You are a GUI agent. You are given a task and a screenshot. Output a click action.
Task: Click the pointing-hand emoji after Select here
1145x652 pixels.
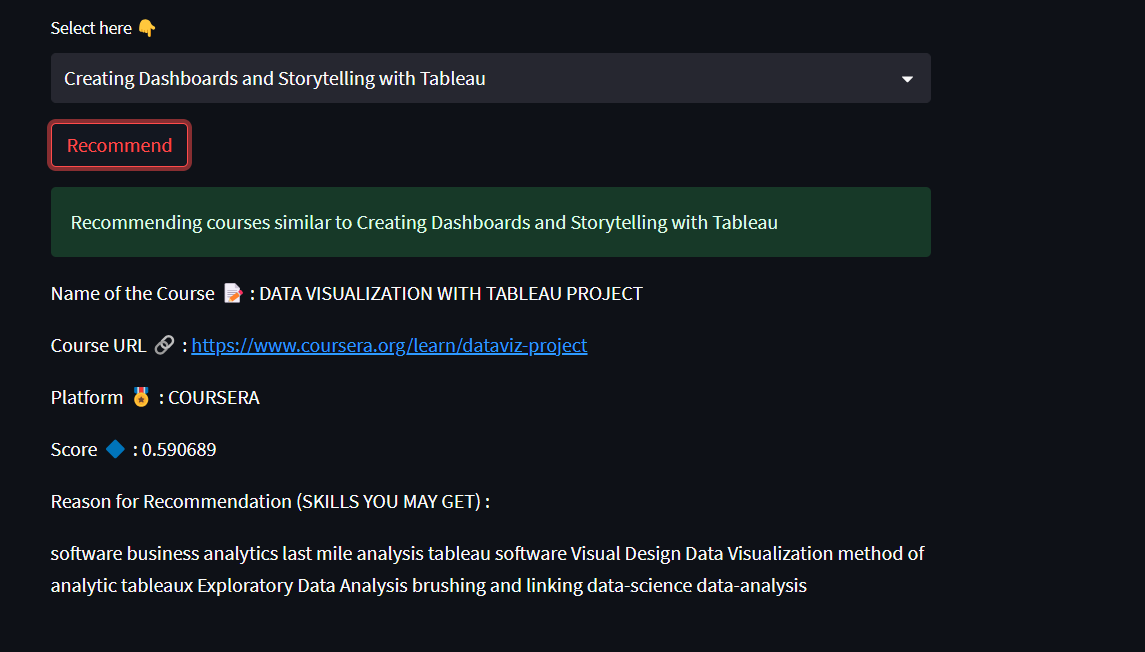click(x=146, y=27)
